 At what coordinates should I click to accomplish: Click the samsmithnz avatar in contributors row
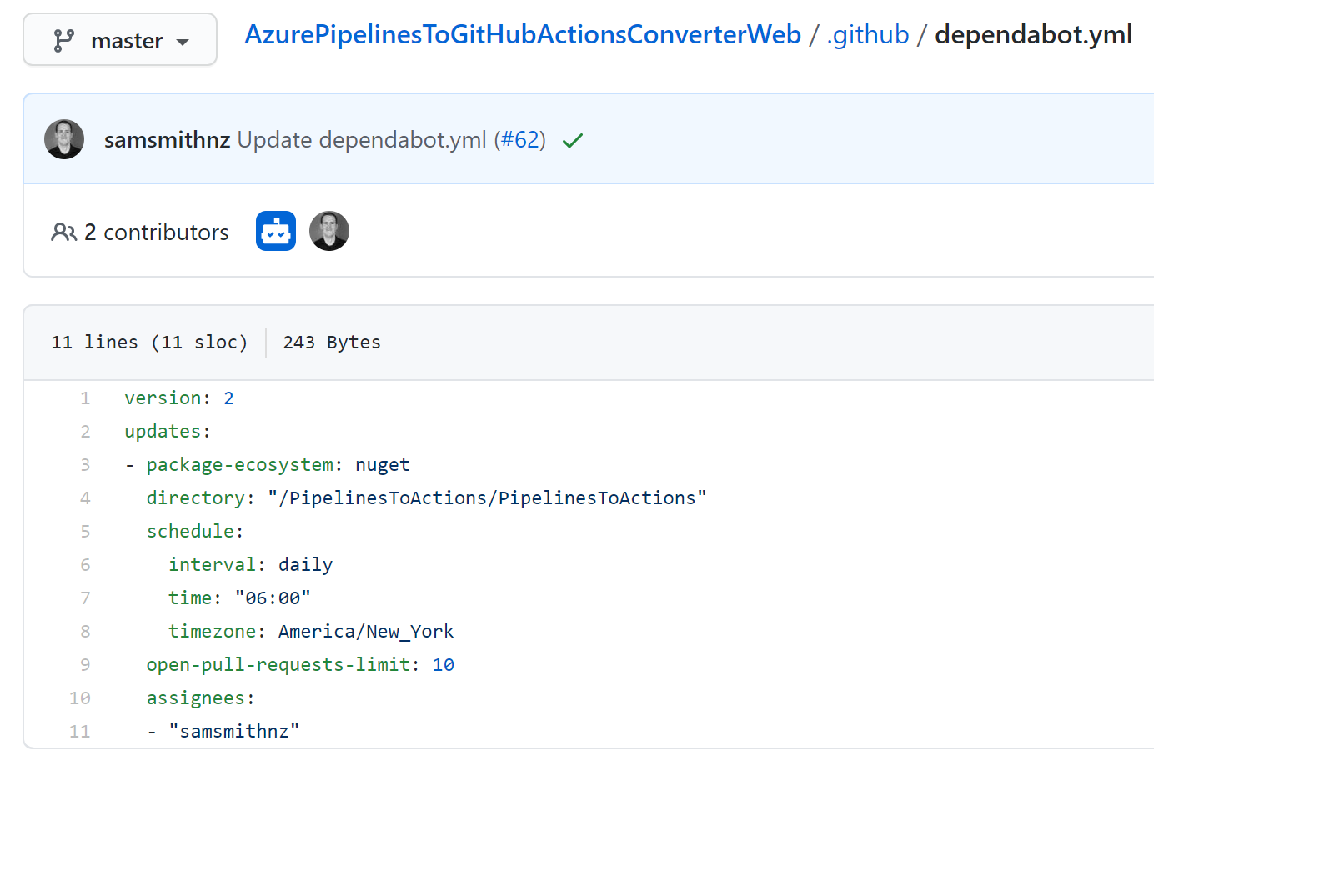[329, 231]
